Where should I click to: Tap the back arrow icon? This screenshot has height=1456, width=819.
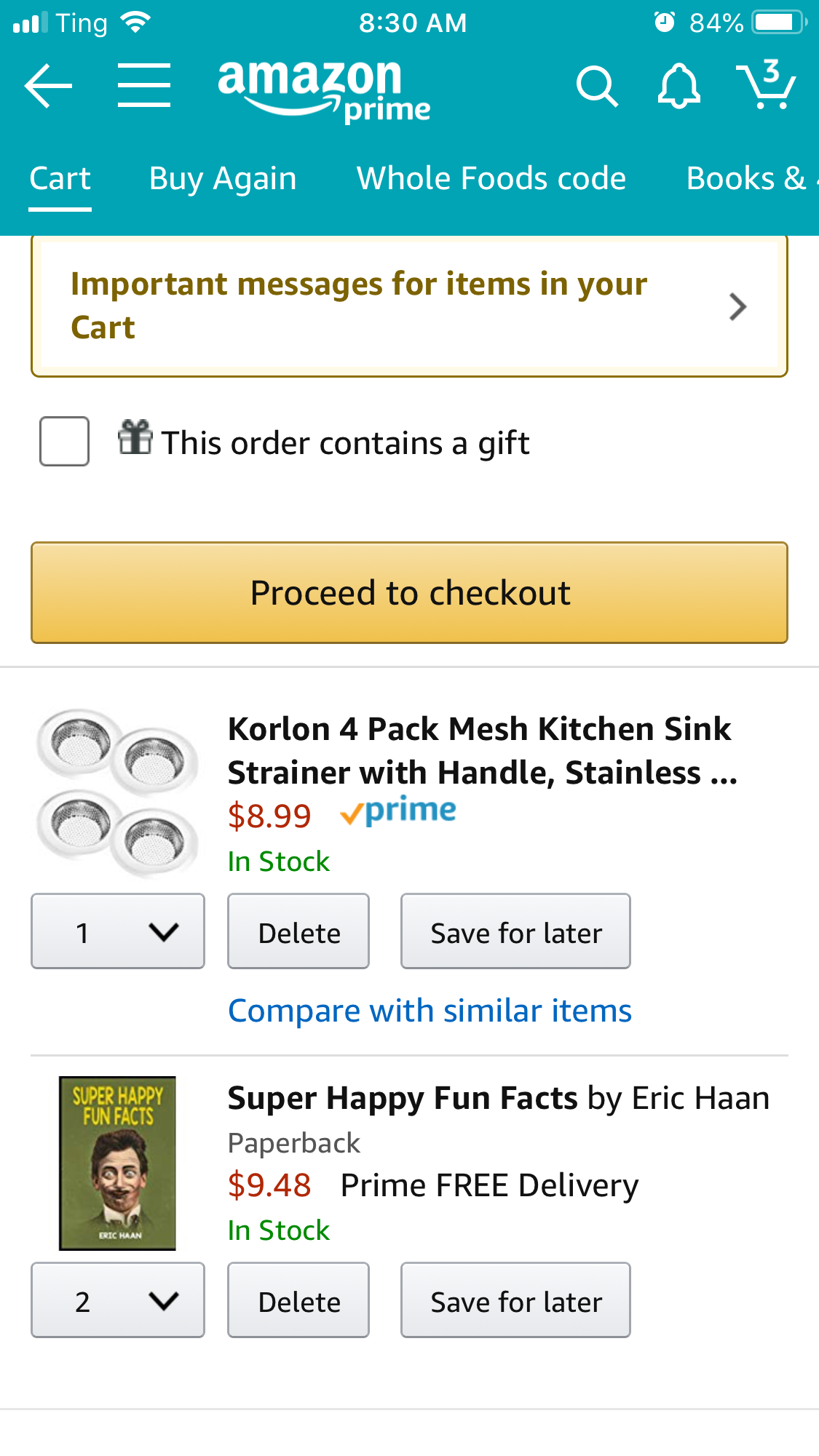tap(48, 86)
